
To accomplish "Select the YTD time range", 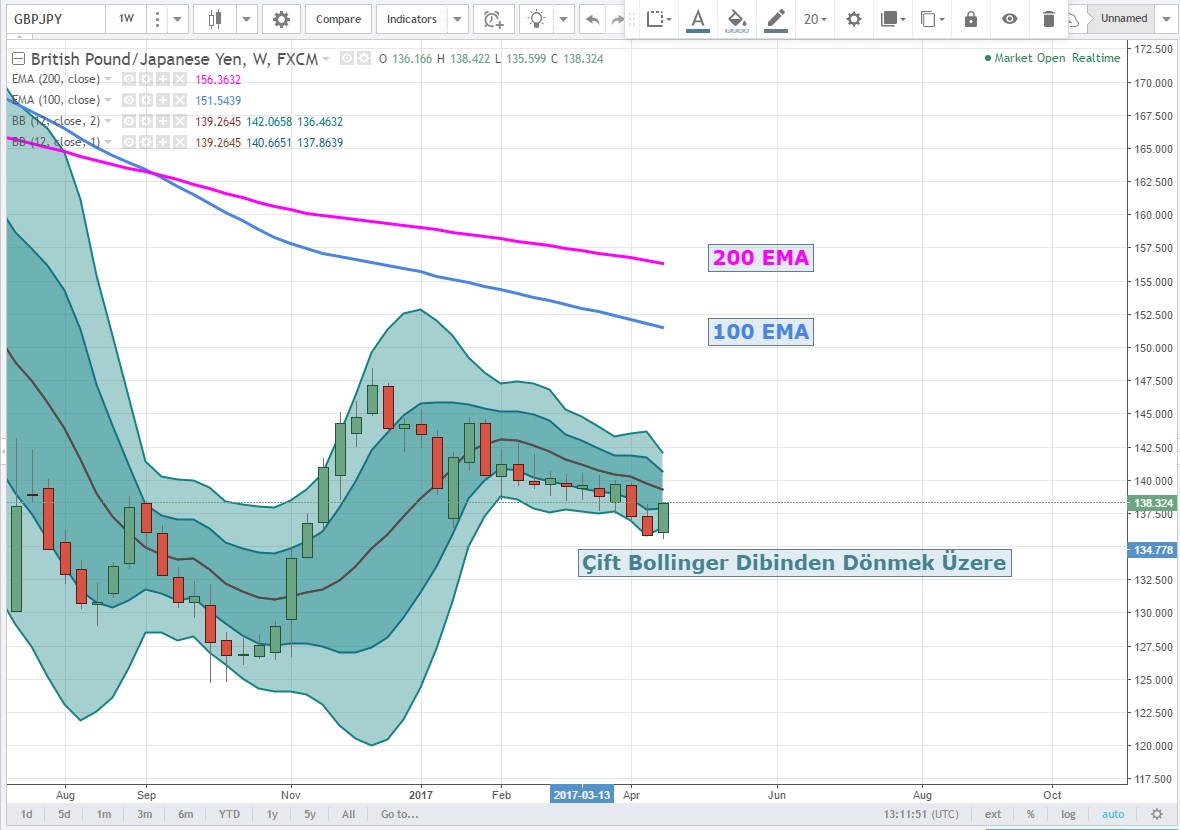I will coord(229,814).
